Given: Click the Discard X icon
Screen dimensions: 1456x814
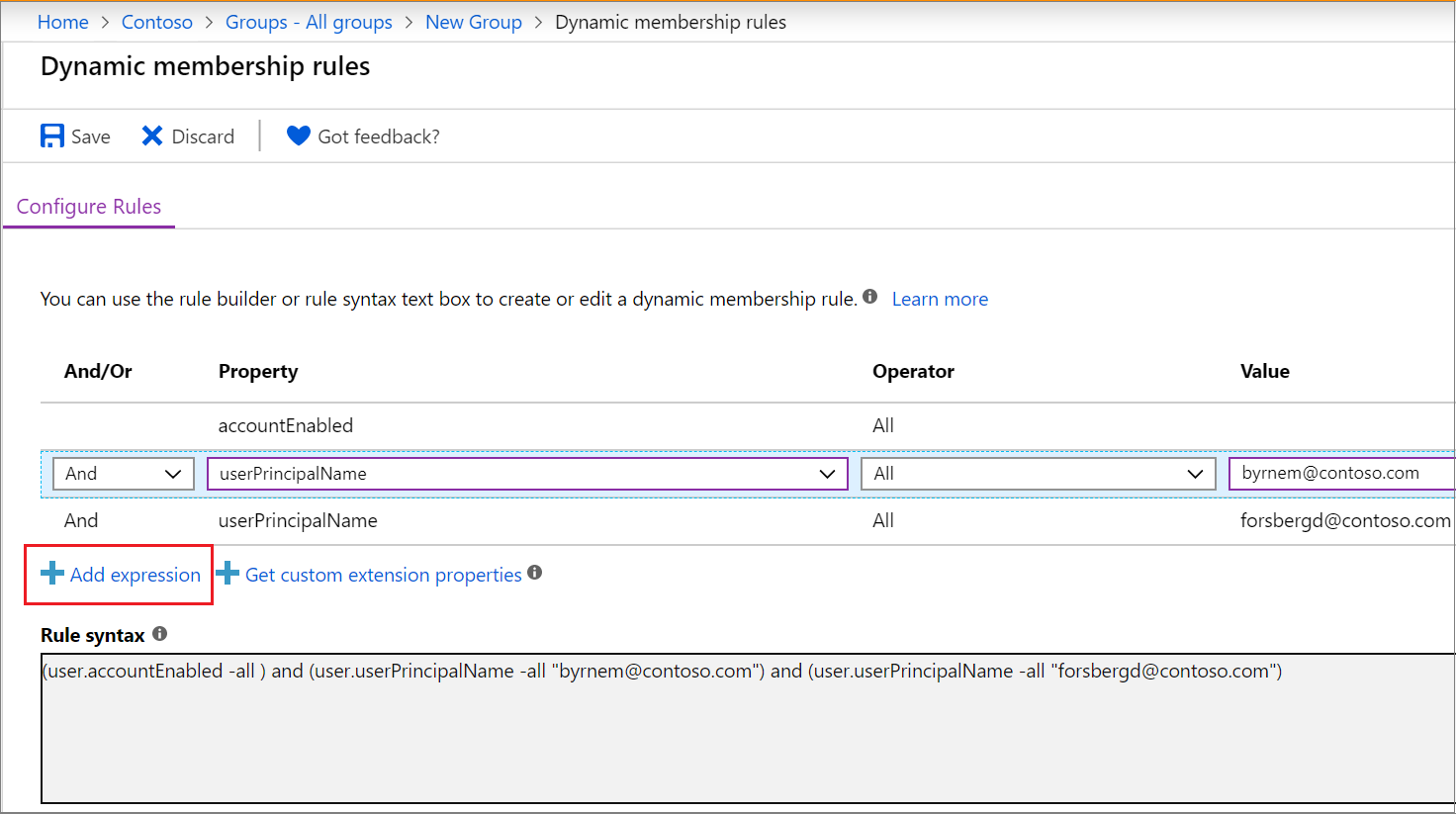Looking at the screenshot, I should pos(152,136).
